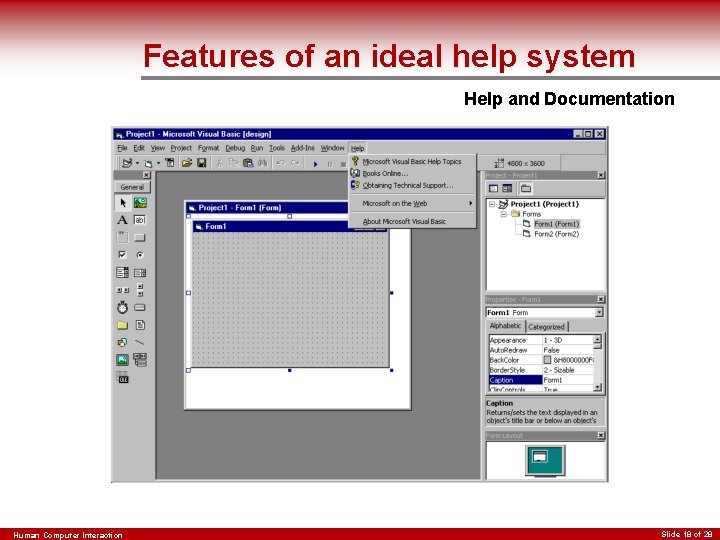Viewport: 720px width, 540px height.
Task: Select the PictureBox control in the toolbox
Action: coord(140,202)
